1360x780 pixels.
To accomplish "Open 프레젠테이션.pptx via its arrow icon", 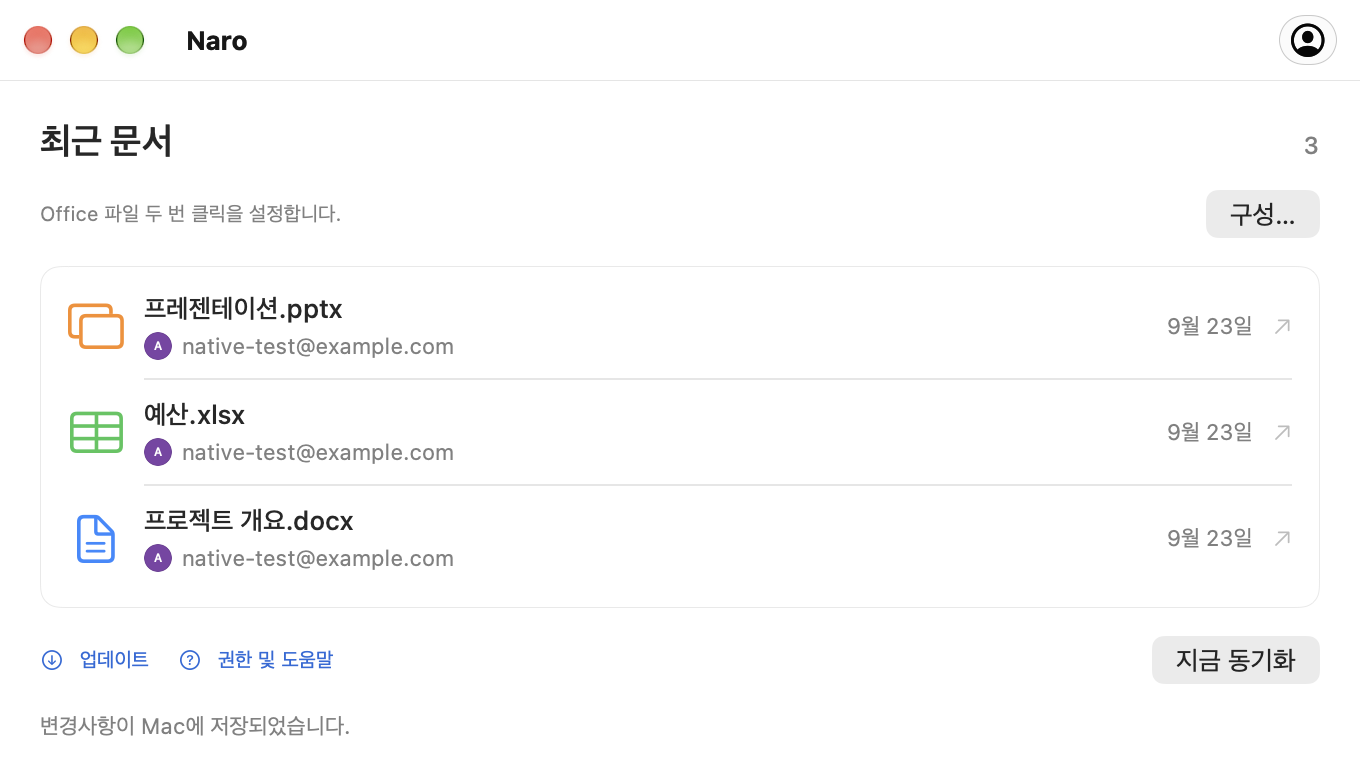I will pyautogui.click(x=1282, y=326).
